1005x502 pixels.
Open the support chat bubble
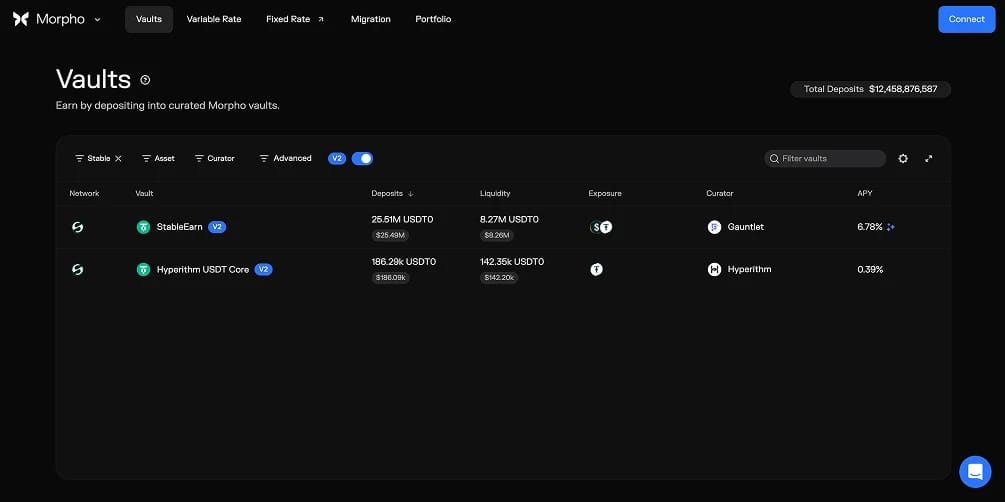(975, 472)
